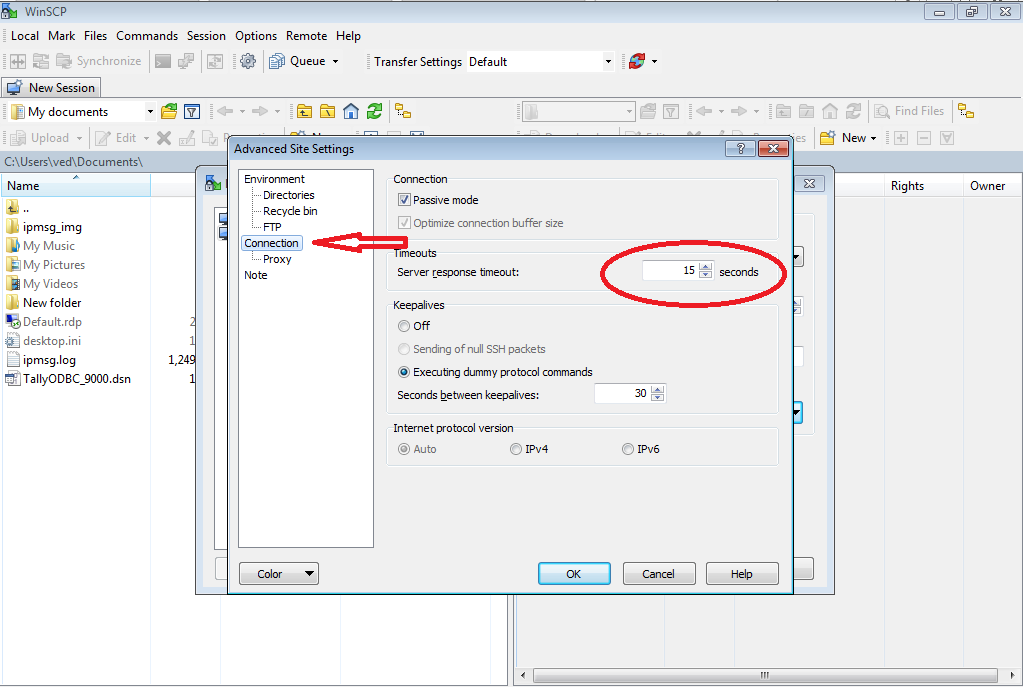This screenshot has height=687, width=1023.
Task: Click the Queue list icon
Action: (277, 61)
